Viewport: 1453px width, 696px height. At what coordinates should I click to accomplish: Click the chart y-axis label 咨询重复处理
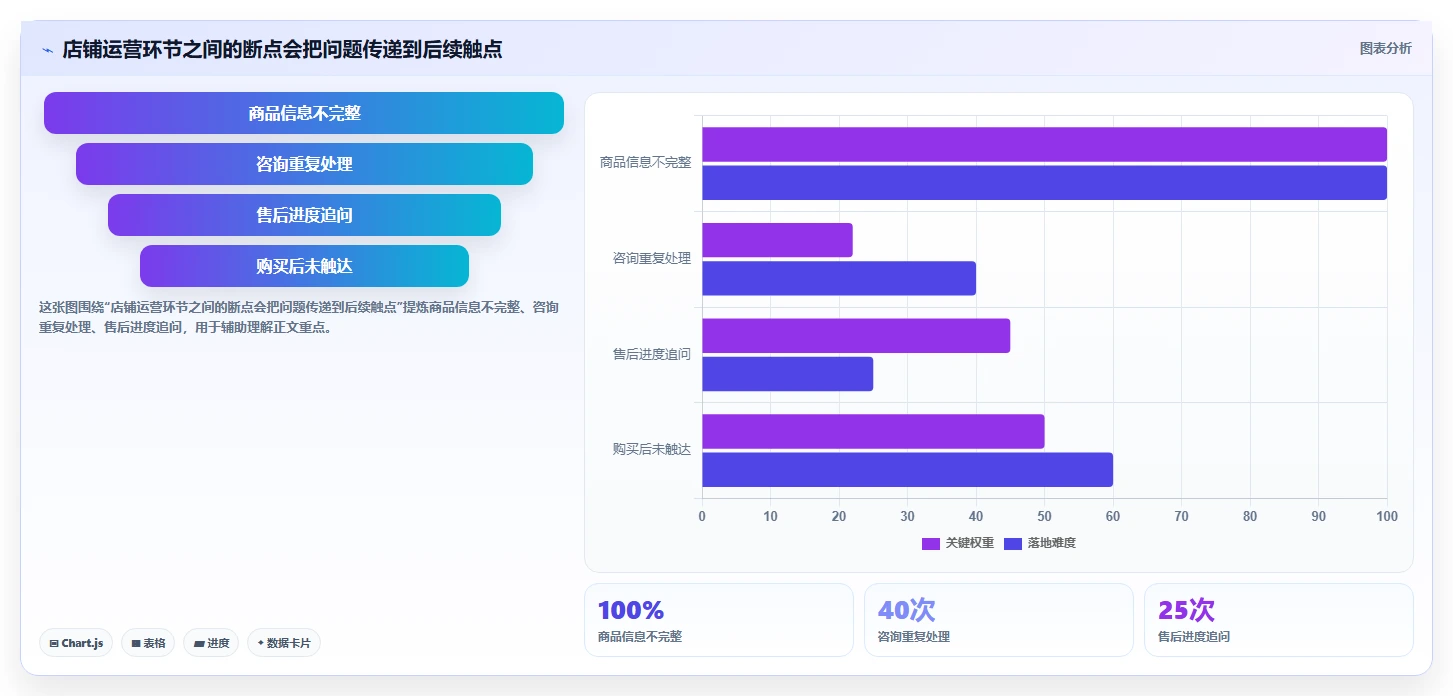coord(652,258)
